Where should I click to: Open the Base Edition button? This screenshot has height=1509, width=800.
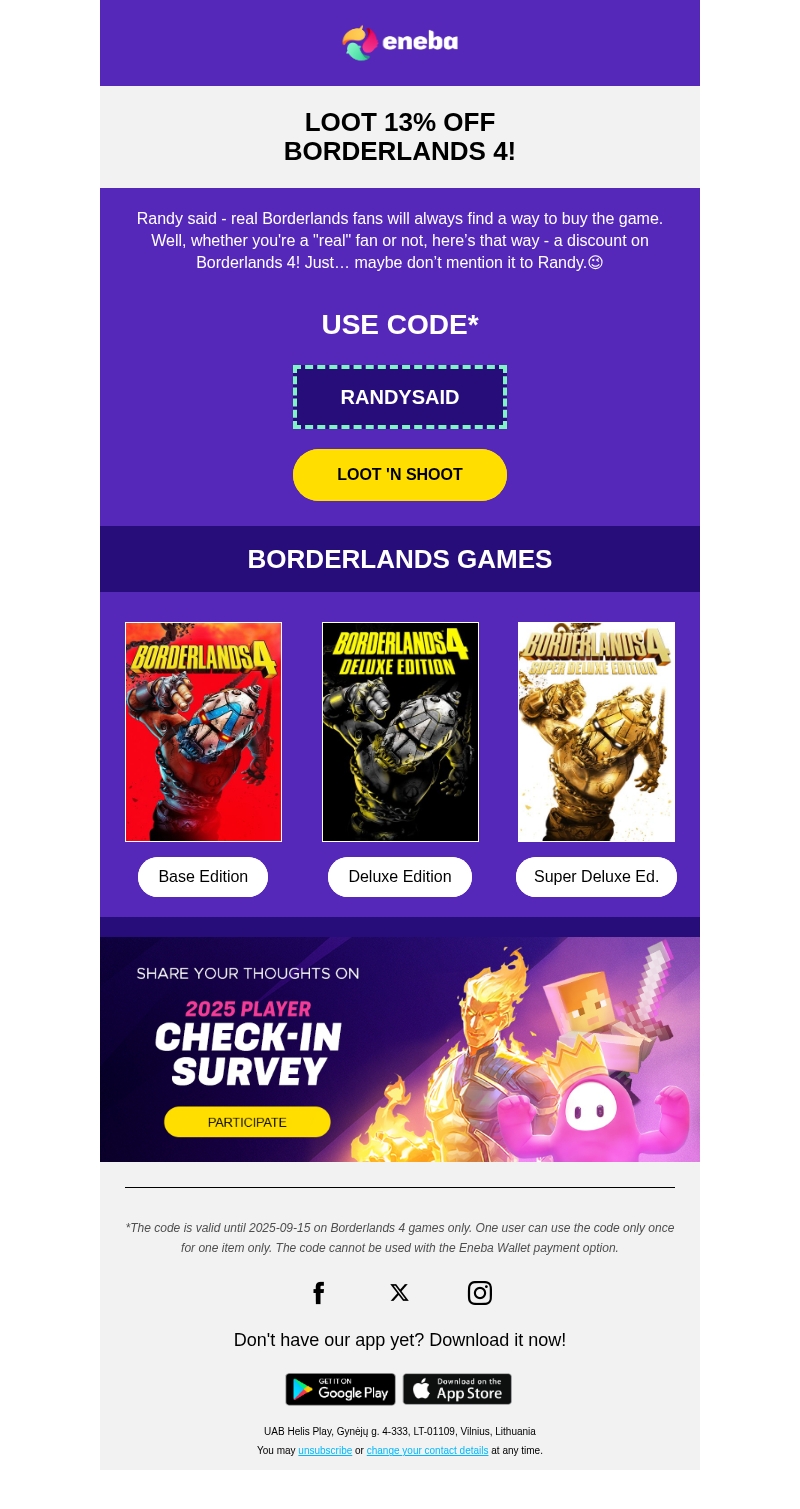(203, 877)
